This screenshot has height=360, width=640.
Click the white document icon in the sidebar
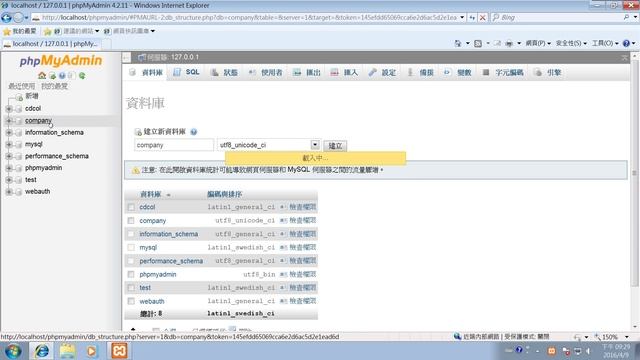[x=71, y=76]
